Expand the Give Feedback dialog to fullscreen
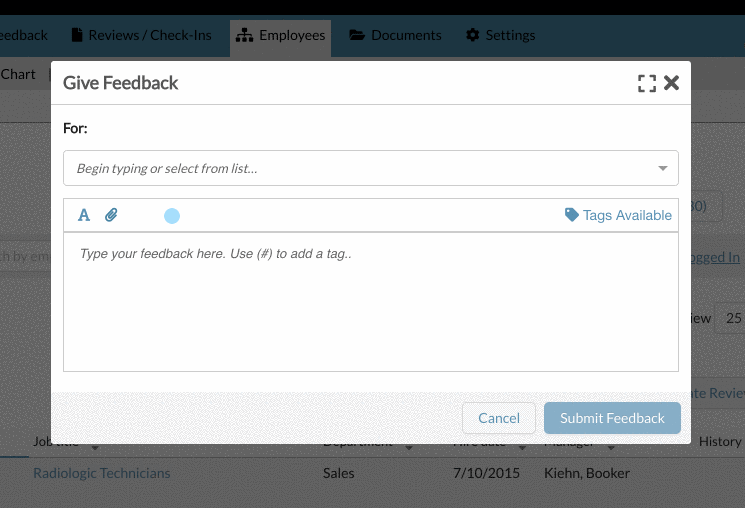The width and height of the screenshot is (745, 508). coord(647,83)
